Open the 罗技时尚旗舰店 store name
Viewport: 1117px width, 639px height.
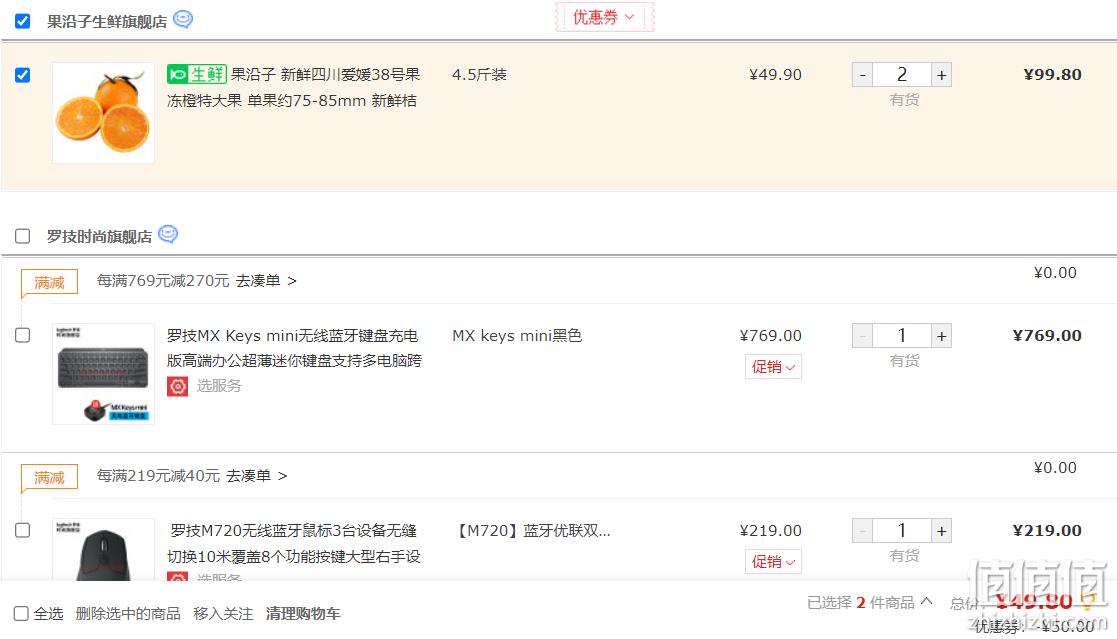(x=100, y=237)
